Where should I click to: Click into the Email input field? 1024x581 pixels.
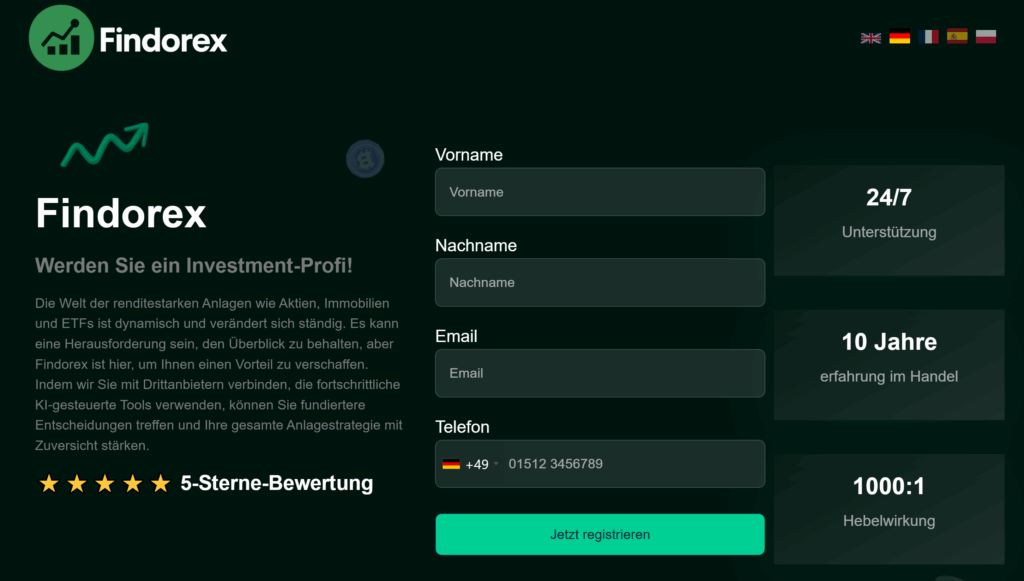(x=600, y=373)
